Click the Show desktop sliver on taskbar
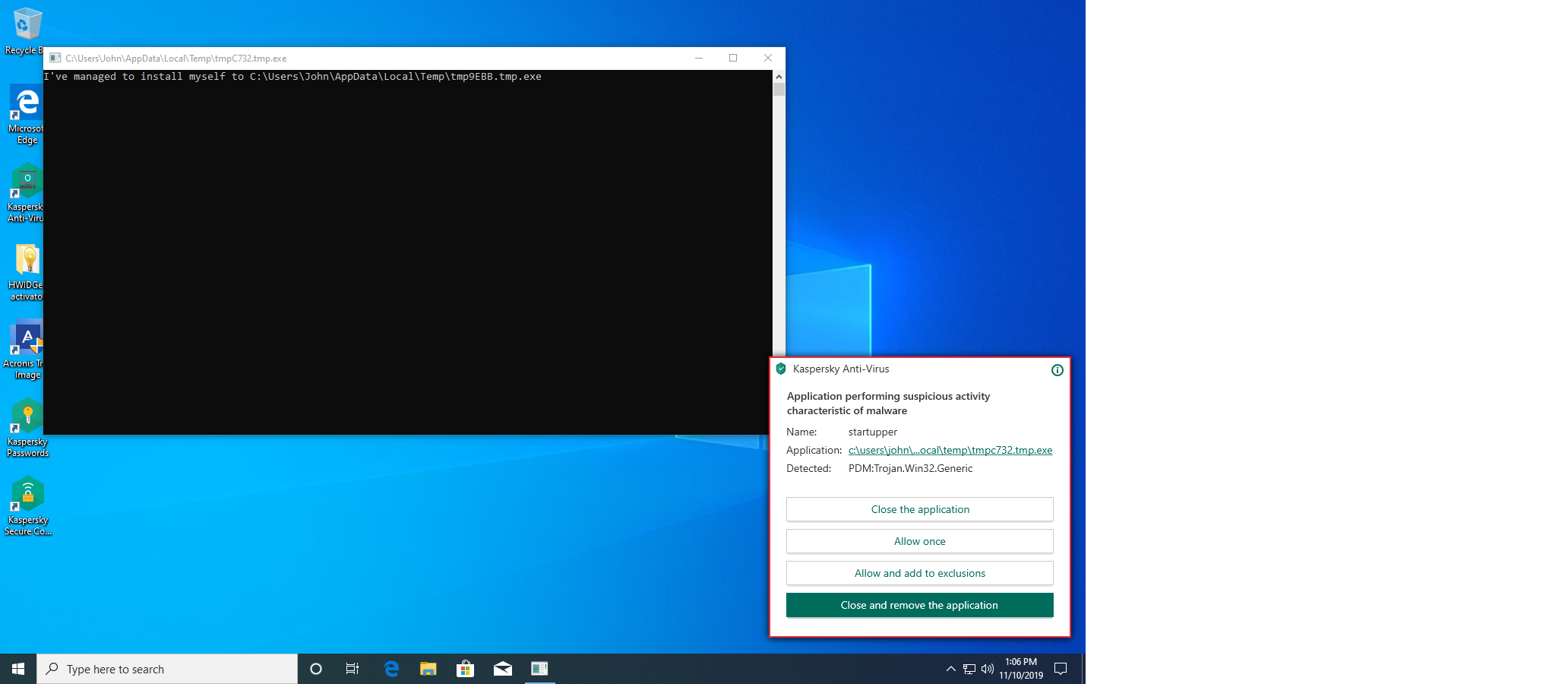The width and height of the screenshot is (1568, 684). coord(1083,669)
